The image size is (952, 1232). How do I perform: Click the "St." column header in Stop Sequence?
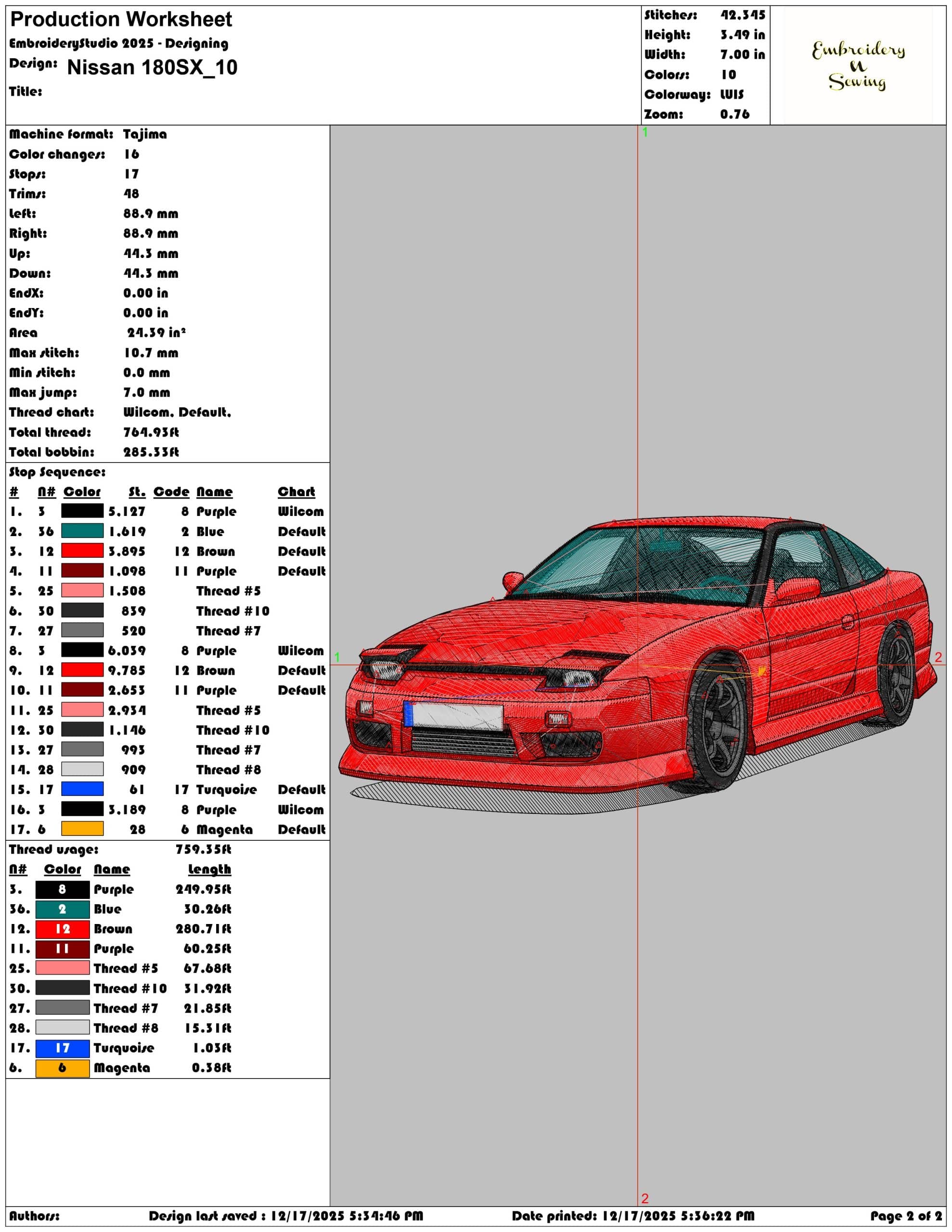pos(137,492)
